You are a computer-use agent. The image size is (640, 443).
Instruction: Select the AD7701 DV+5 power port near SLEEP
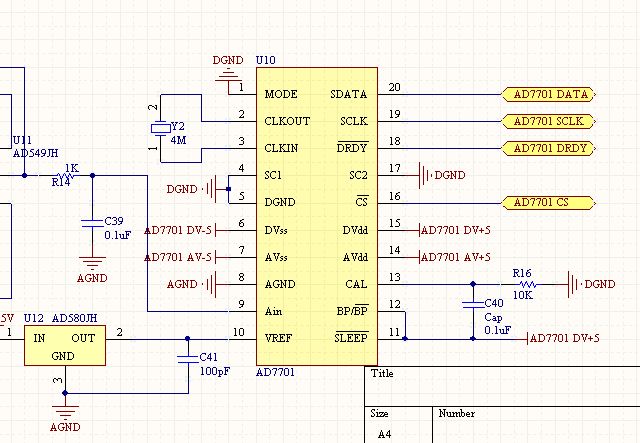(563, 338)
